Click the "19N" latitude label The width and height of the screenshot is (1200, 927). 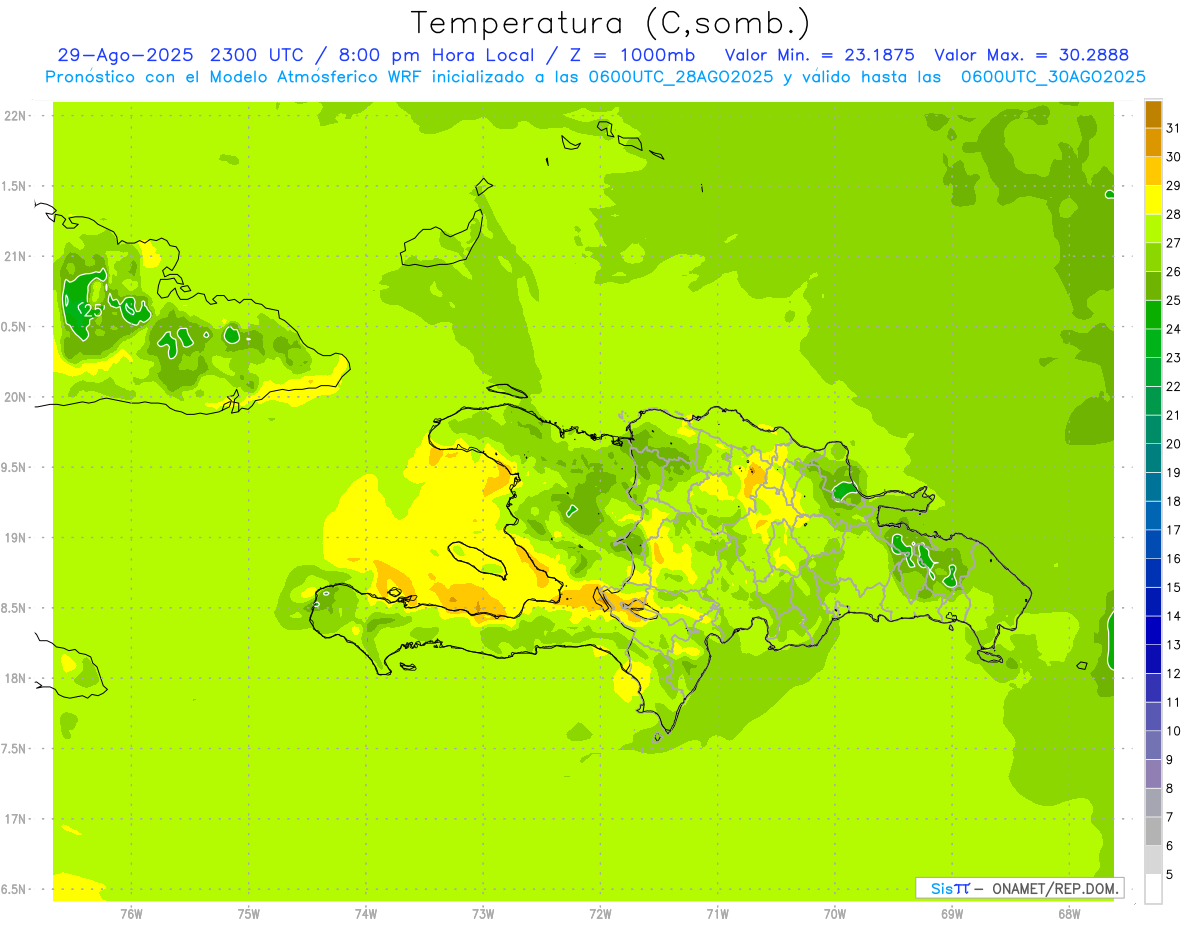point(15,538)
